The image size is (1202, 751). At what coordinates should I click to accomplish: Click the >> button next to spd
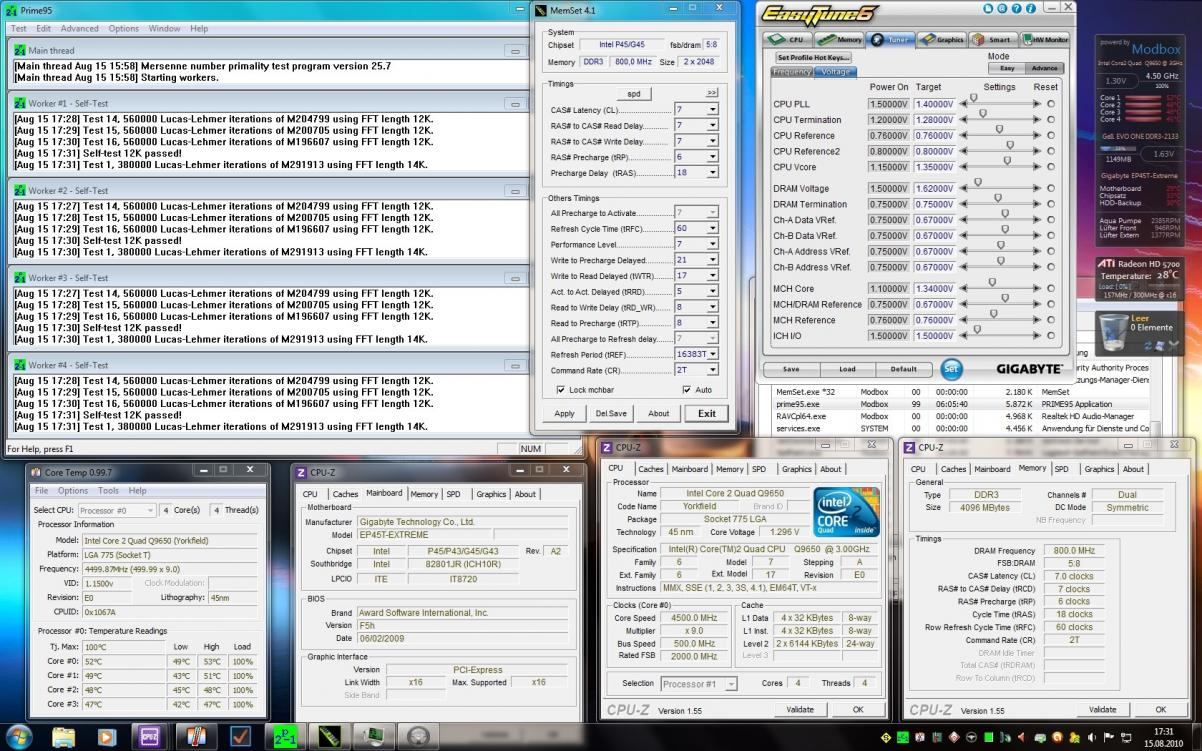pos(711,93)
